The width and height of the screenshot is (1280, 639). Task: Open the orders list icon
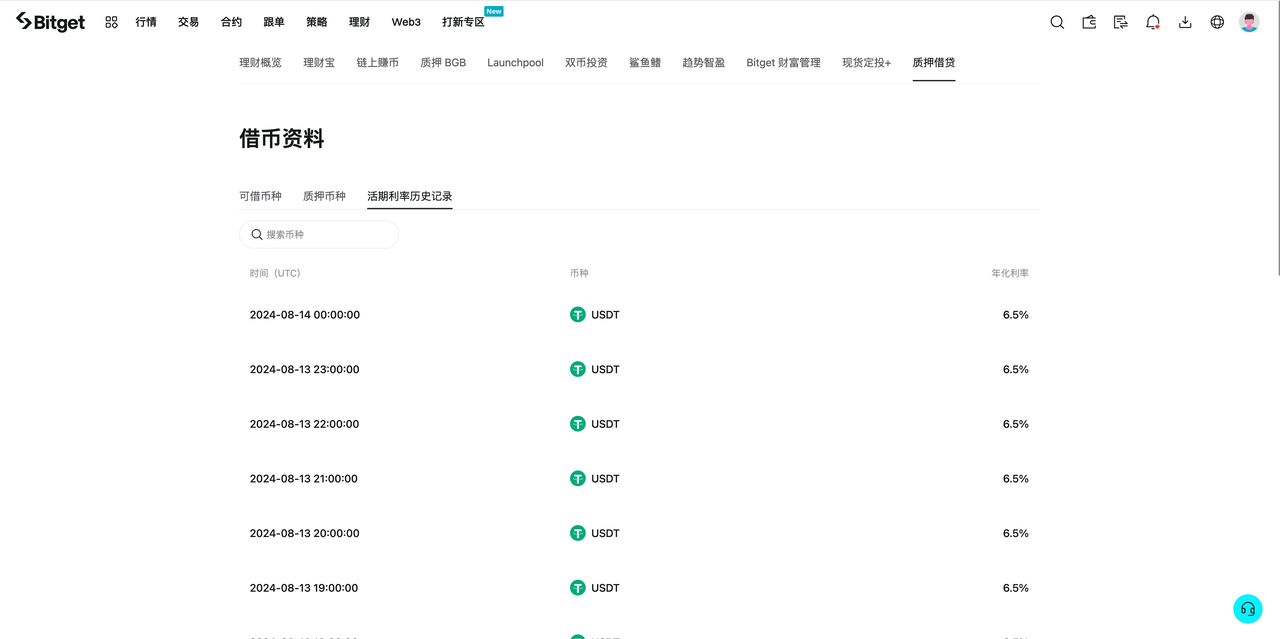(x=1121, y=22)
